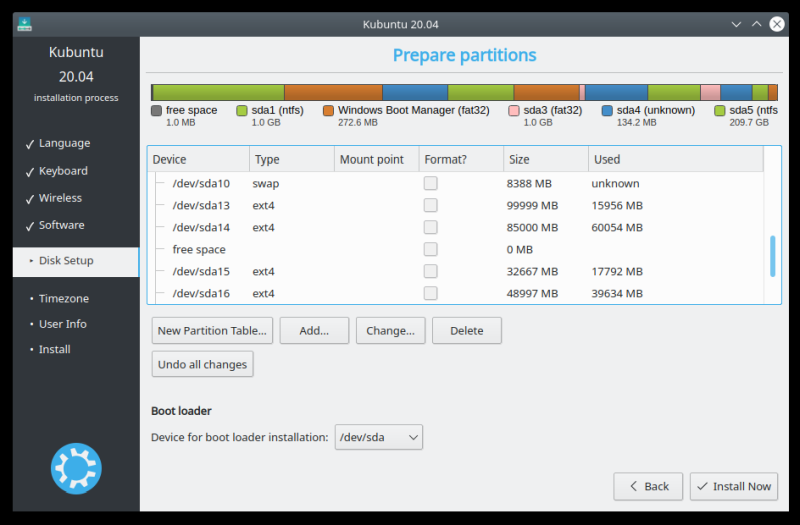
Task: Select the /dev/sda15 device row
Action: point(456,271)
